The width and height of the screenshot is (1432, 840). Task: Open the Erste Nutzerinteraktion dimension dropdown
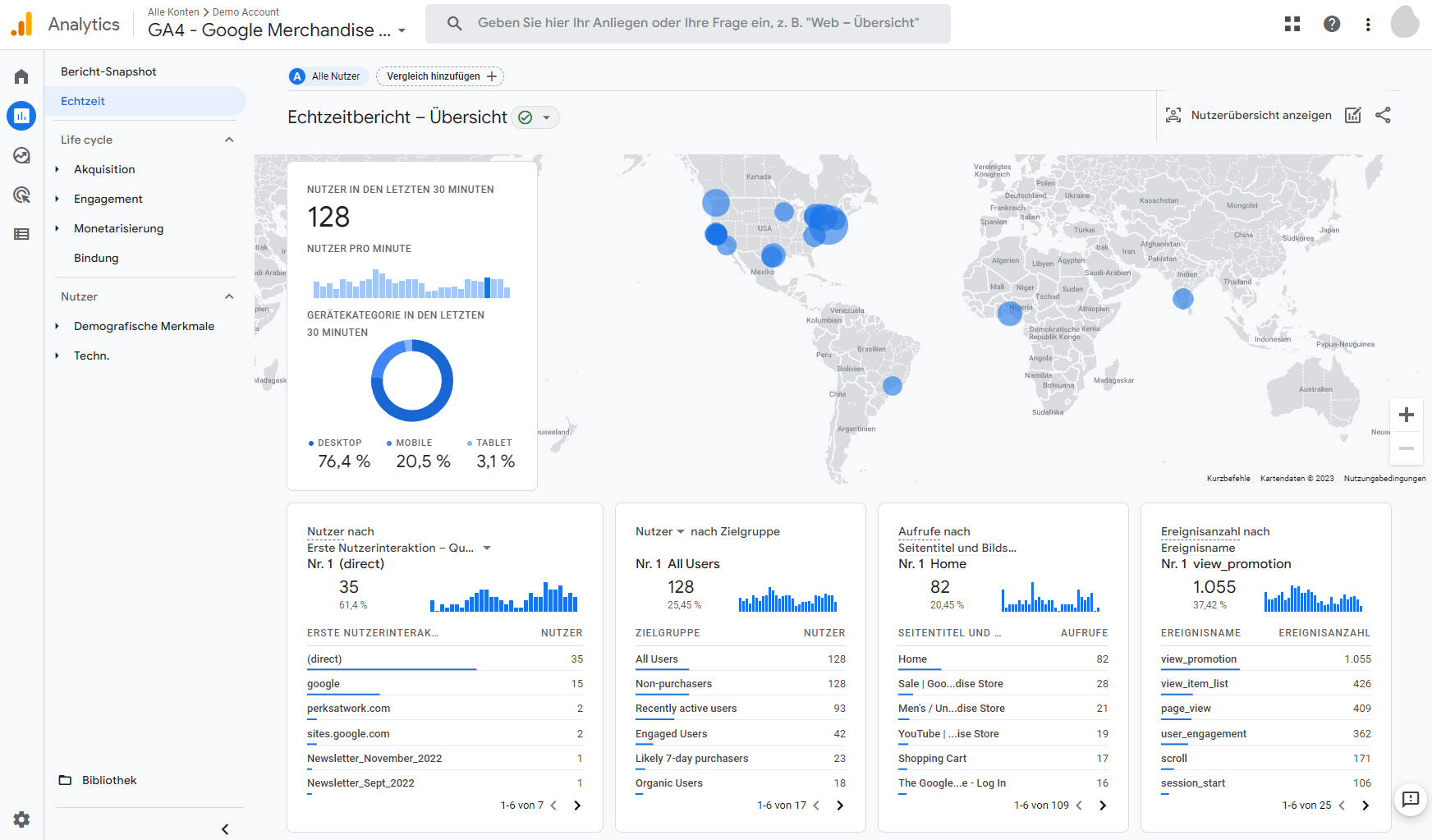point(487,548)
